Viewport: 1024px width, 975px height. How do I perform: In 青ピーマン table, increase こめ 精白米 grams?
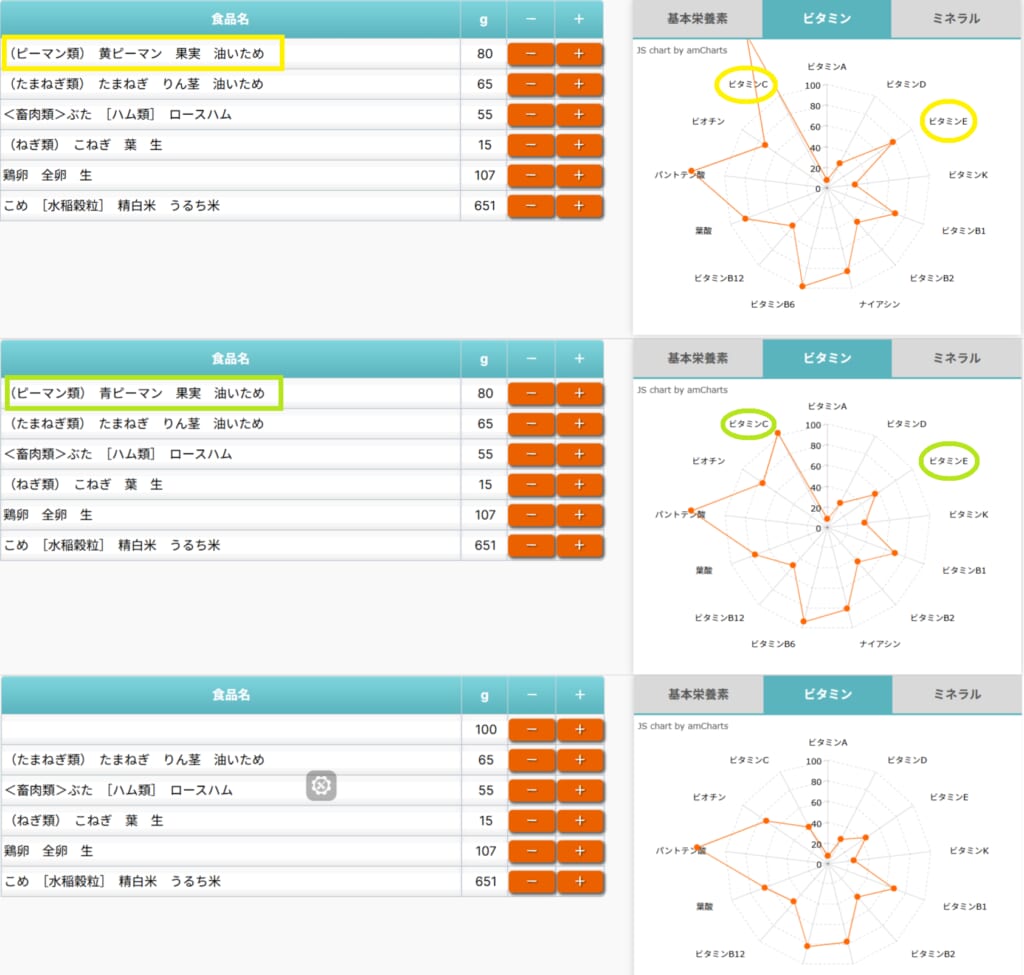click(579, 545)
